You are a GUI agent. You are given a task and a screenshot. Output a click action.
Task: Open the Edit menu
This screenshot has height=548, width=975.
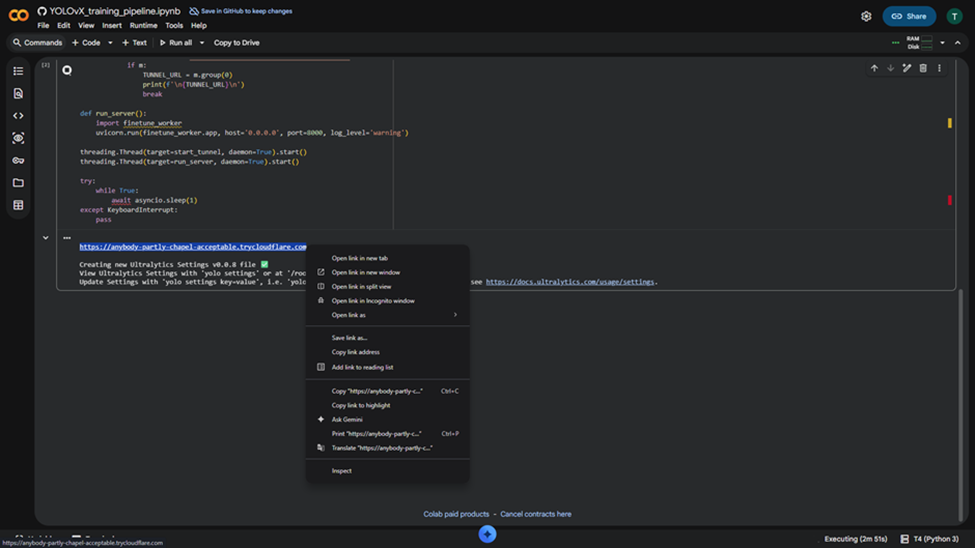[63, 26]
